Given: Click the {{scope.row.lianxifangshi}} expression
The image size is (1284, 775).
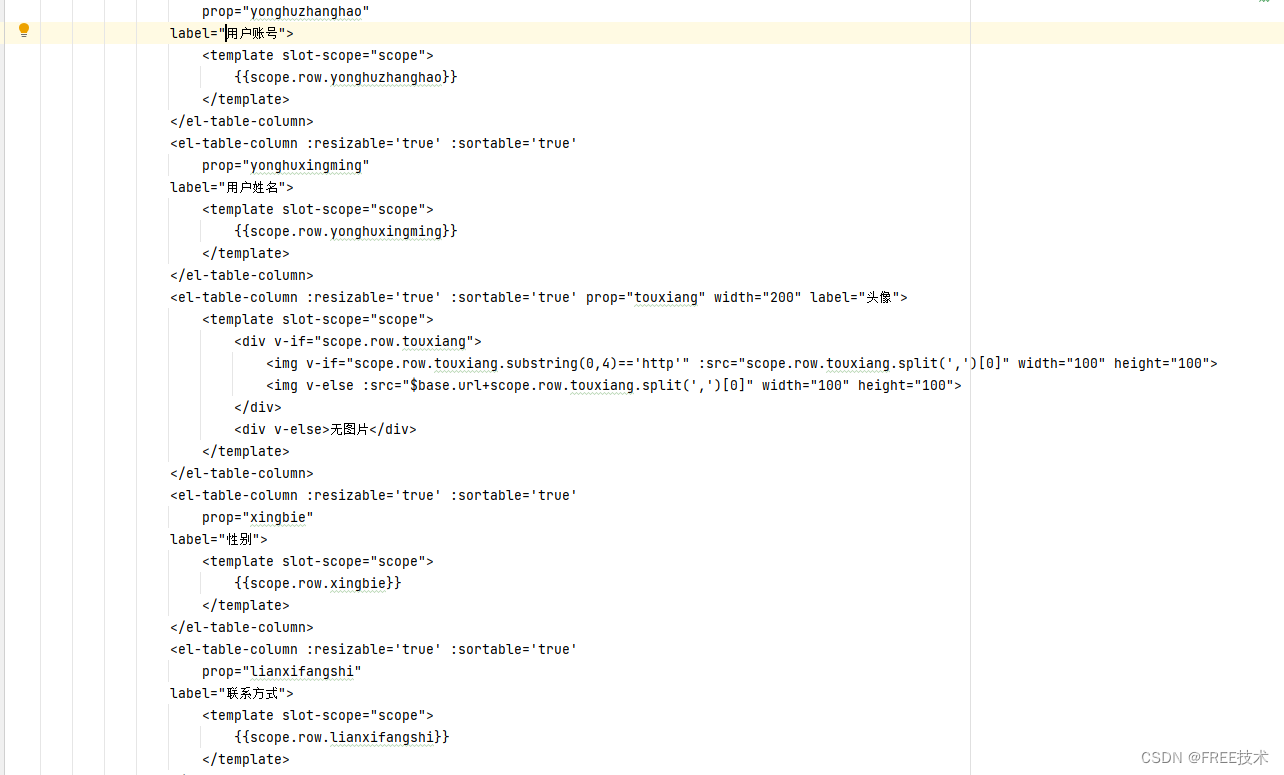Looking at the screenshot, I should 342,737.
